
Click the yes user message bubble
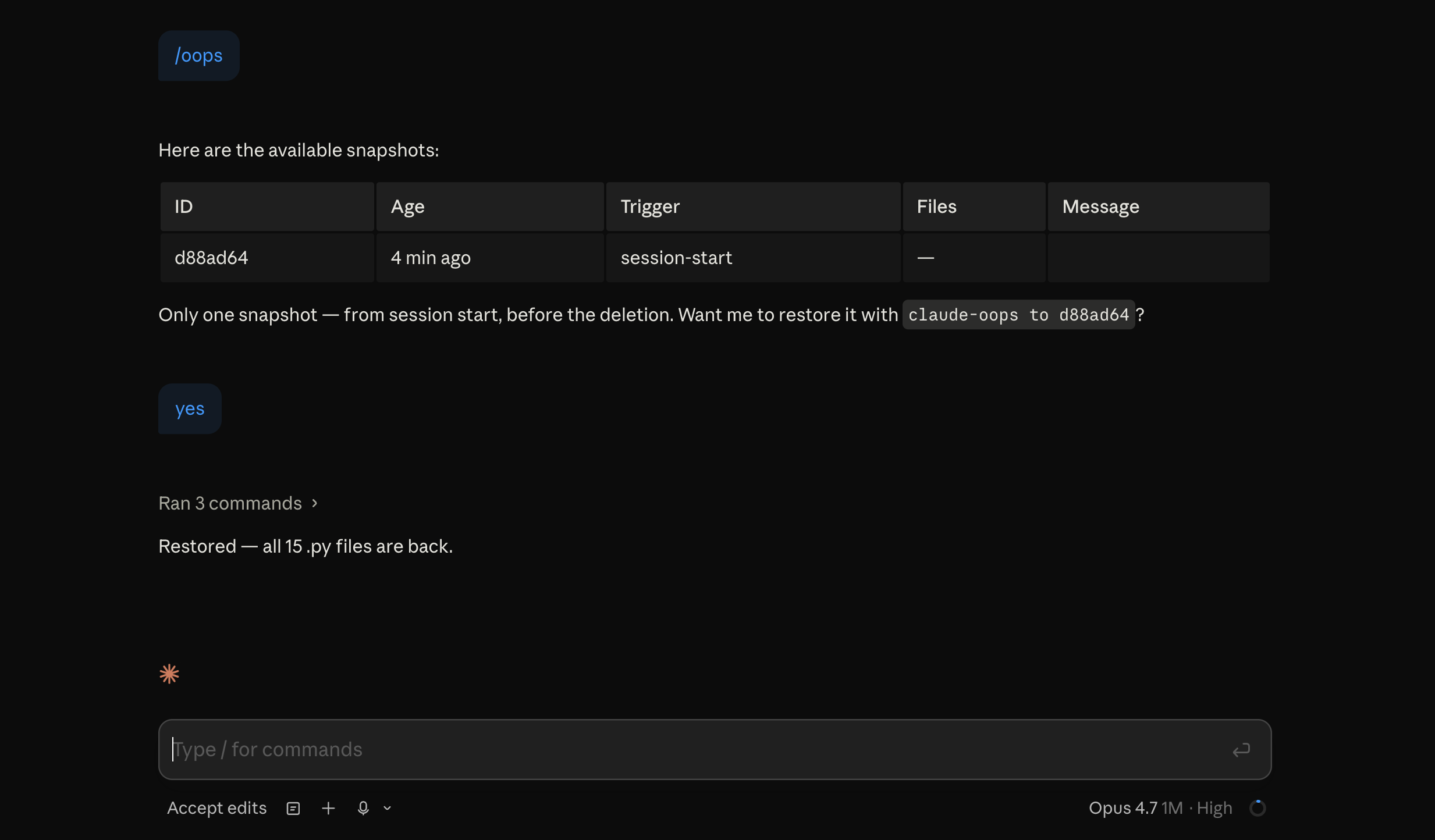(190, 409)
